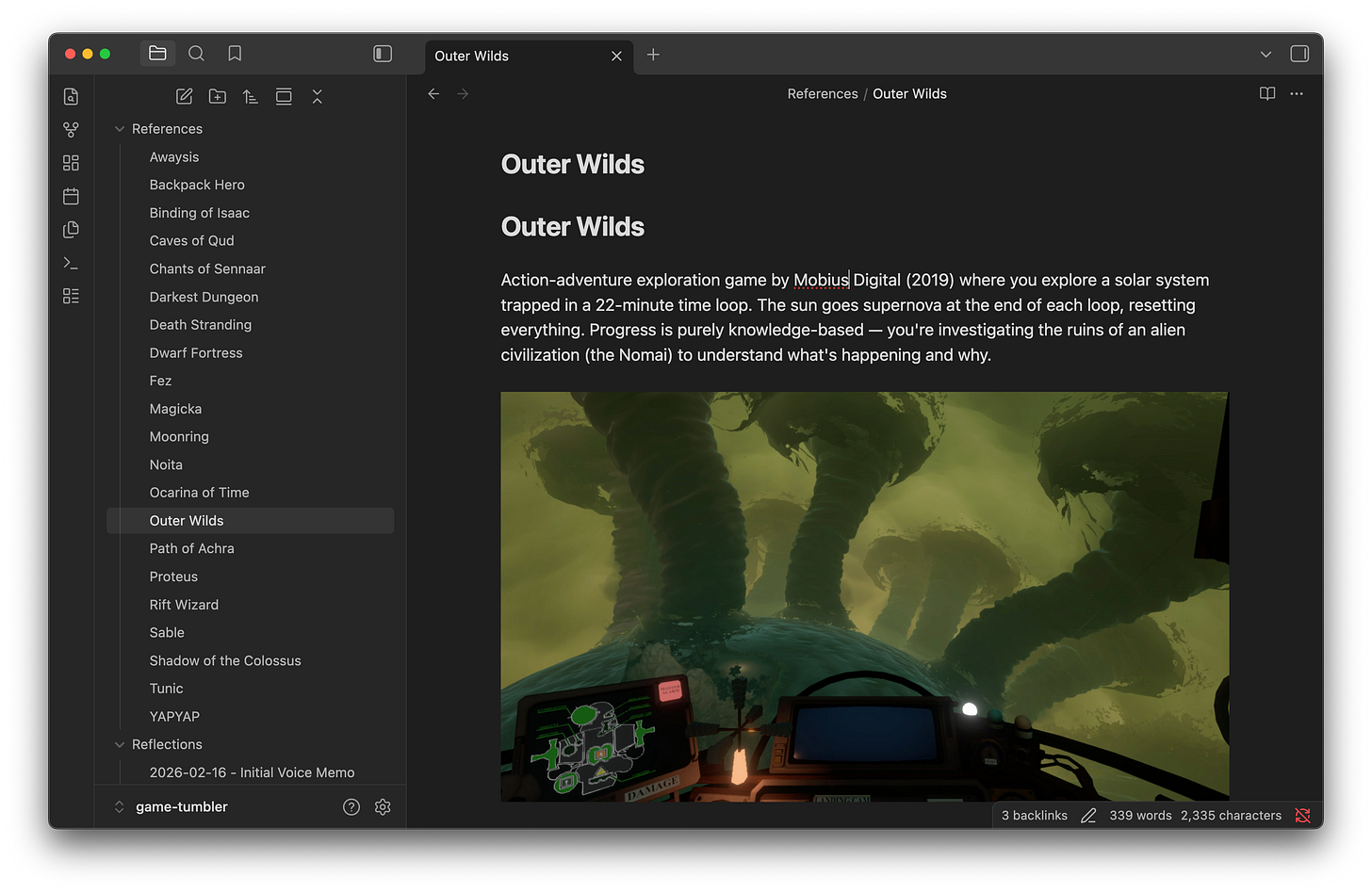Toggle the left sidebar
1372x893 pixels.
[383, 54]
